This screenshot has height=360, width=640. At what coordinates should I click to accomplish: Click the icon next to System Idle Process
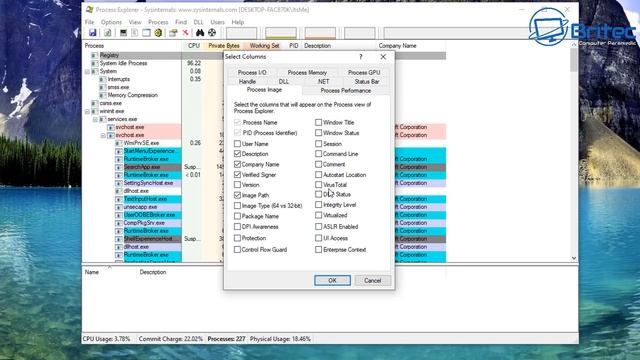click(95, 63)
